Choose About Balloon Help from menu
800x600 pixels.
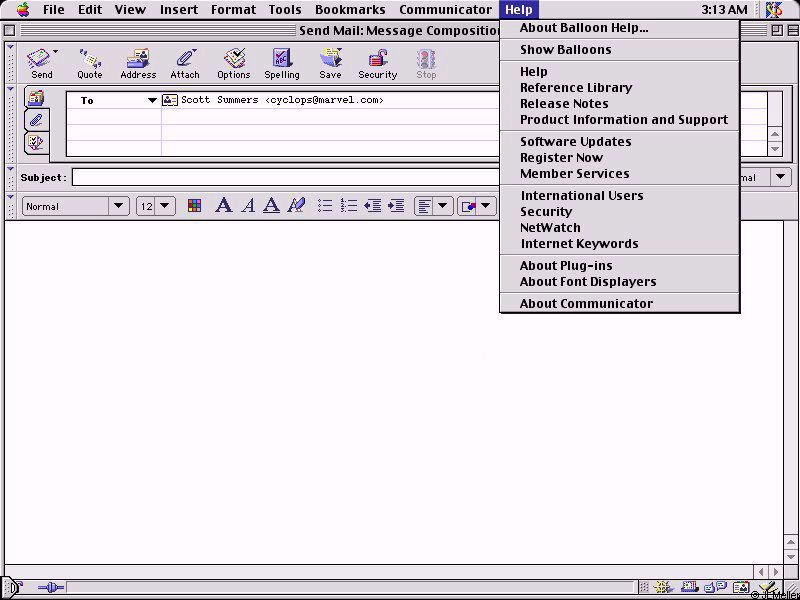point(584,28)
